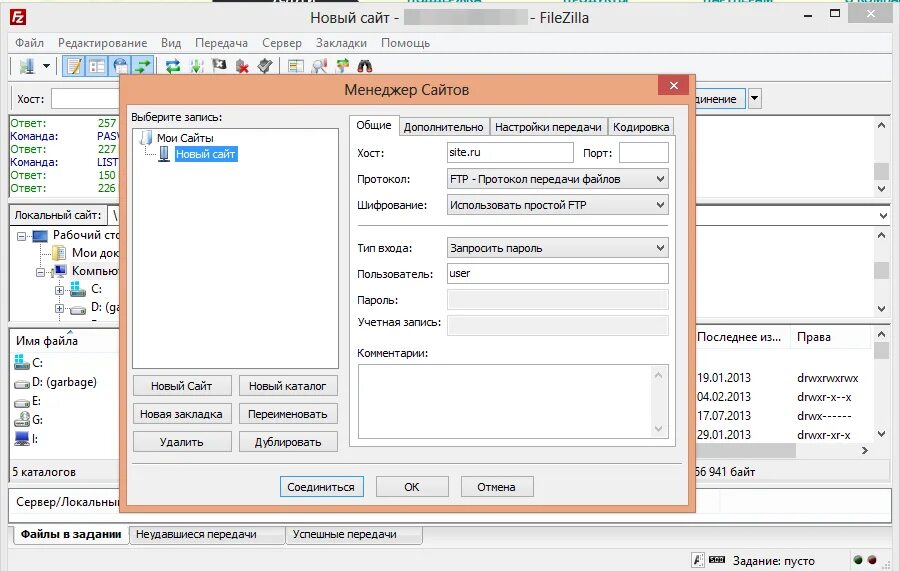Click the Удалить button
This screenshot has width=900, height=571.
tap(182, 442)
